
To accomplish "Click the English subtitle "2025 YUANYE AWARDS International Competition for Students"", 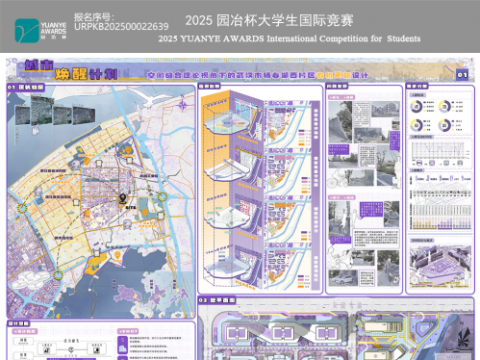I will click(x=289, y=39).
